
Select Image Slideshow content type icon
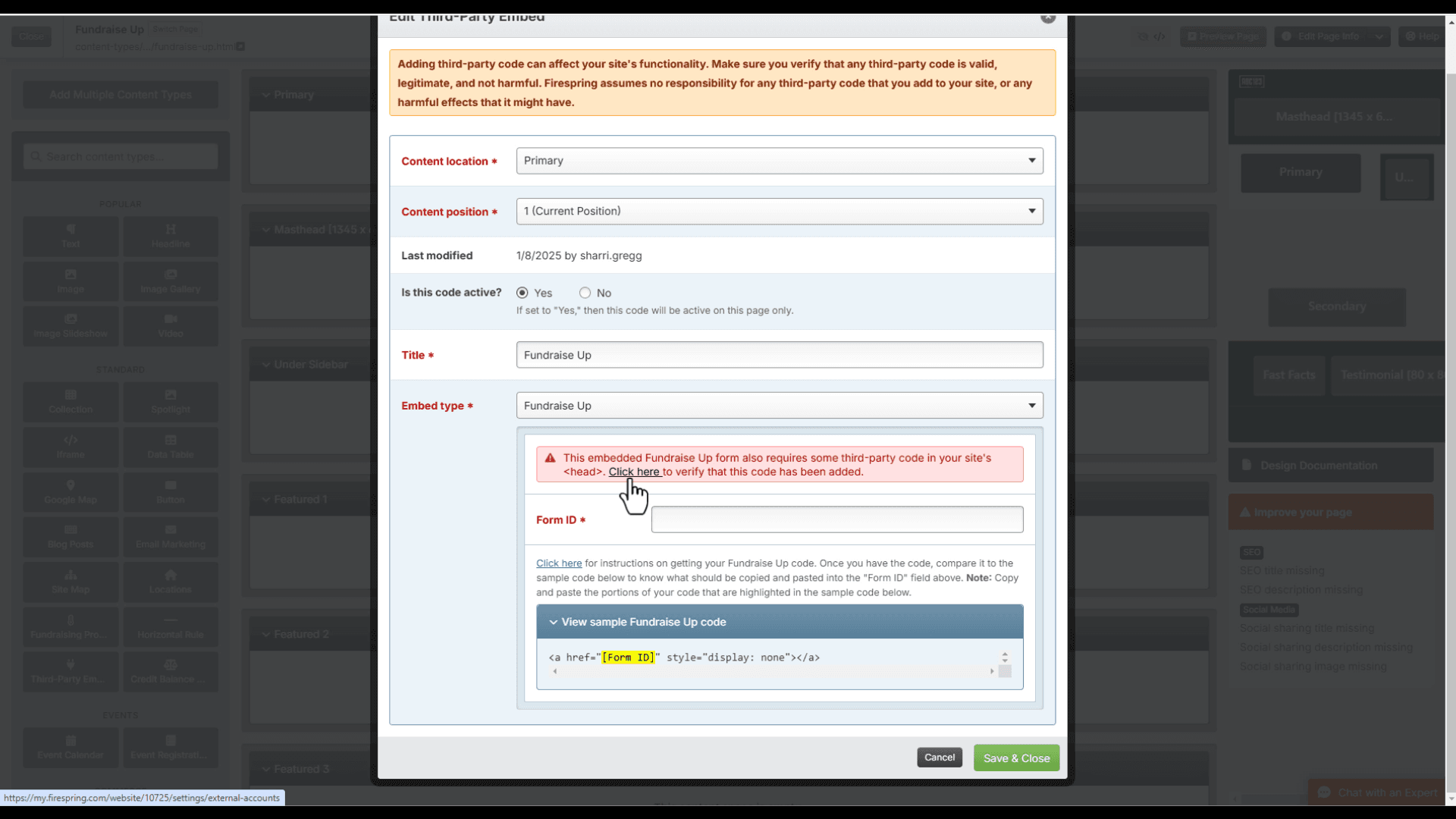pos(71,326)
